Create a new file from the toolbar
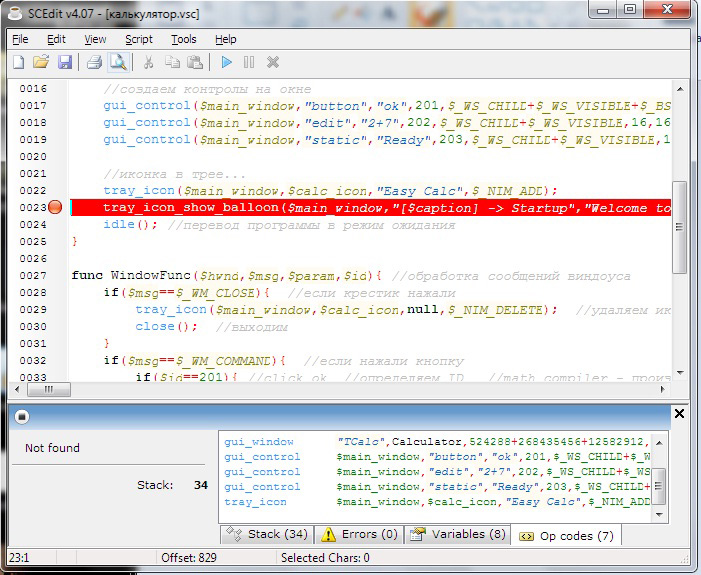701x575 pixels. 19,62
